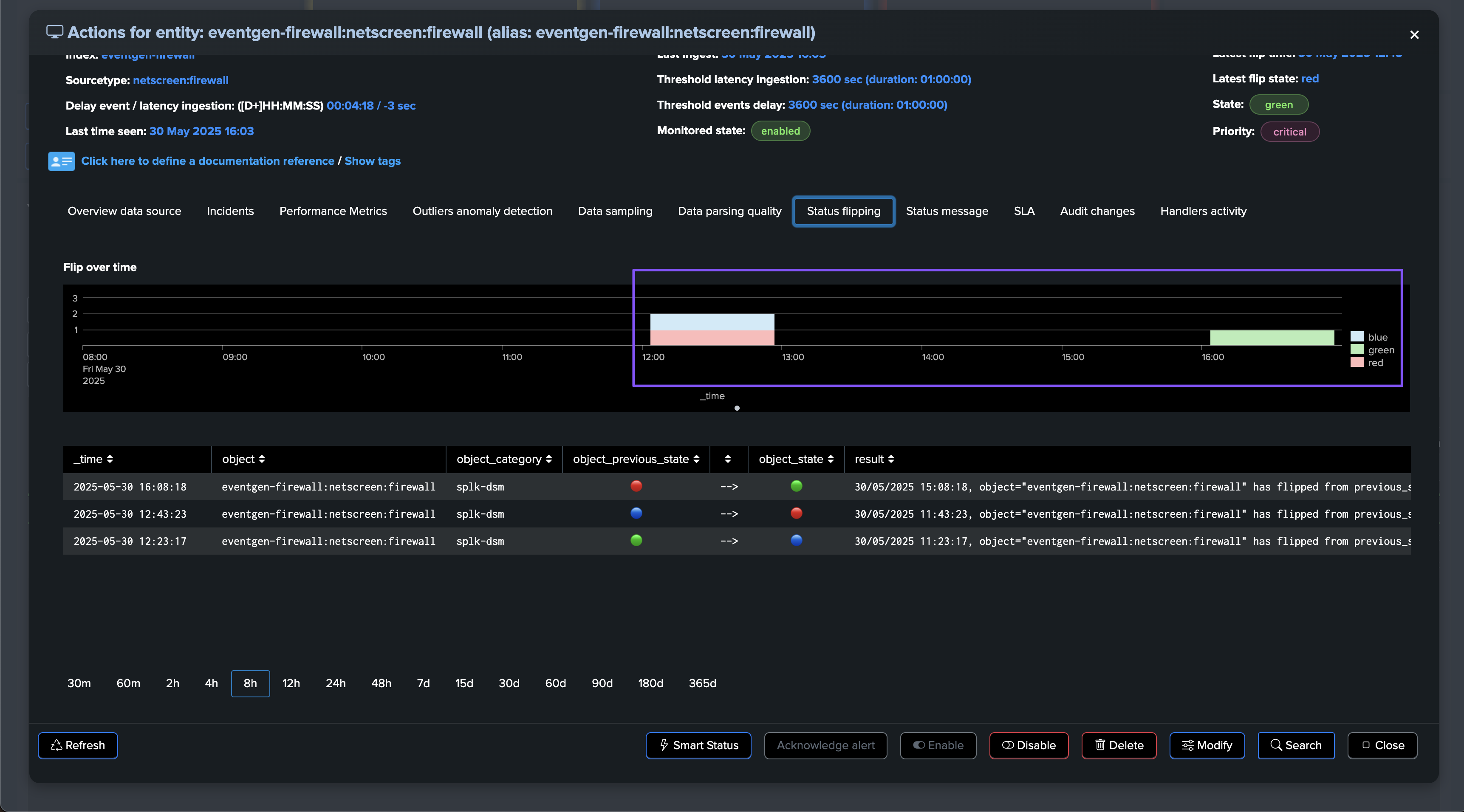Click Modify button with sliders icon
This screenshot has height=812, width=1464.
click(x=1207, y=745)
